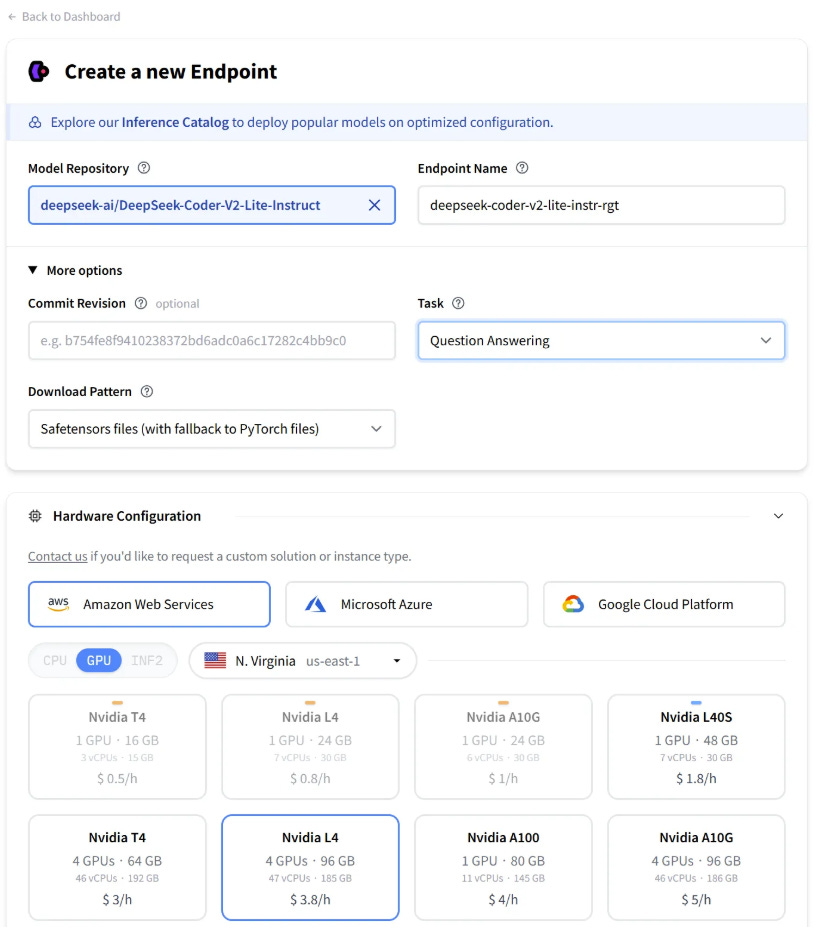Click the Microsoft Azure logo icon

(316, 604)
